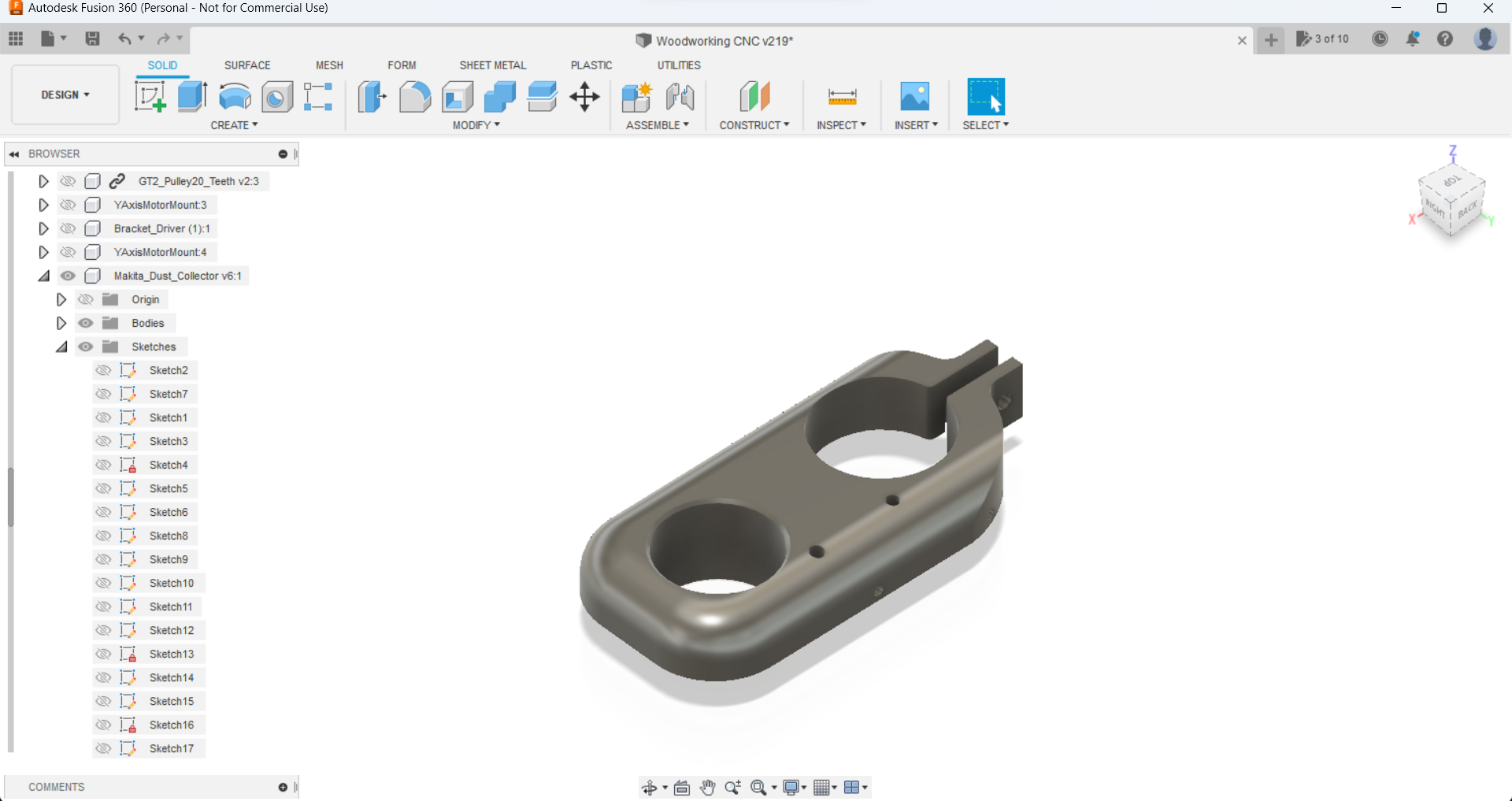This screenshot has width=1512, height=801.
Task: Select the Create Sketch tool
Action: (150, 97)
